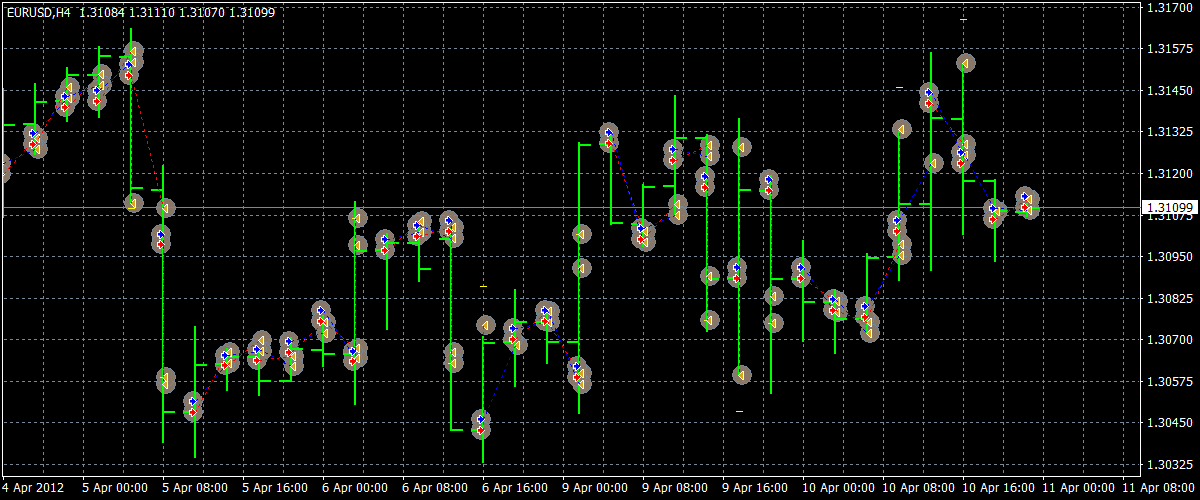This screenshot has height=500, width=1200.
Task: Click the small yellow dash above 6 Apr 16:00 bar
Action: [x=484, y=287]
